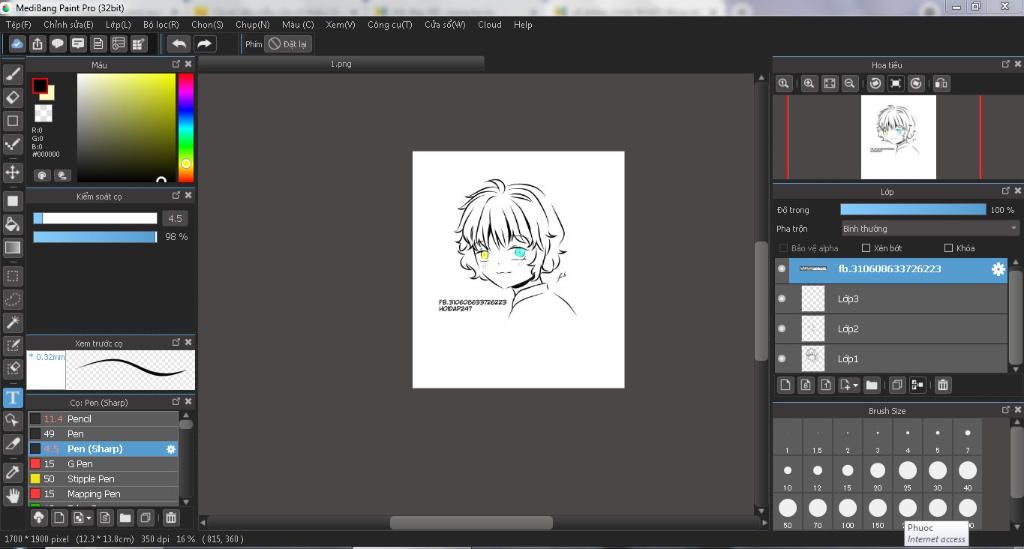1024x549 pixels.
Task: Create a new layer in Lớp panel
Action: [x=786, y=385]
